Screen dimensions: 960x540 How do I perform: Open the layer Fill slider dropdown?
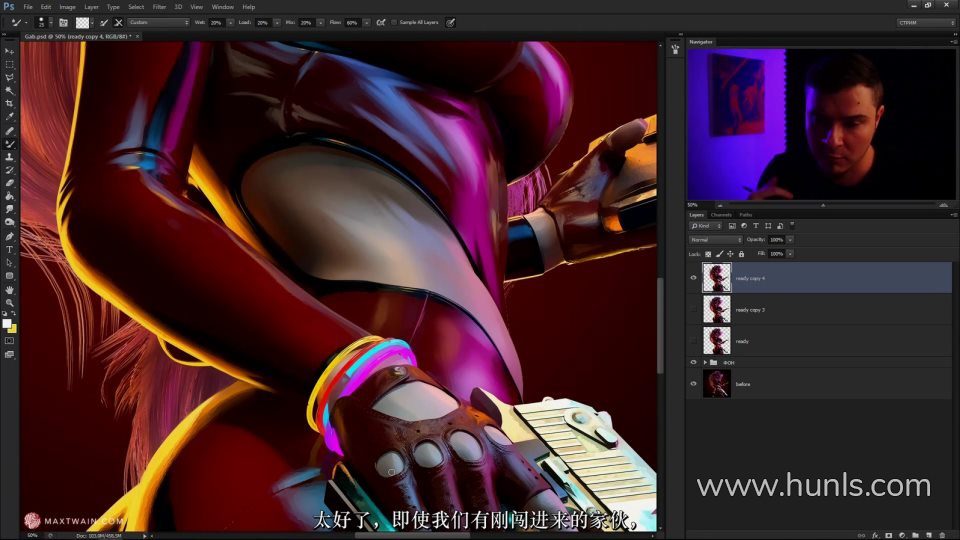[790, 253]
